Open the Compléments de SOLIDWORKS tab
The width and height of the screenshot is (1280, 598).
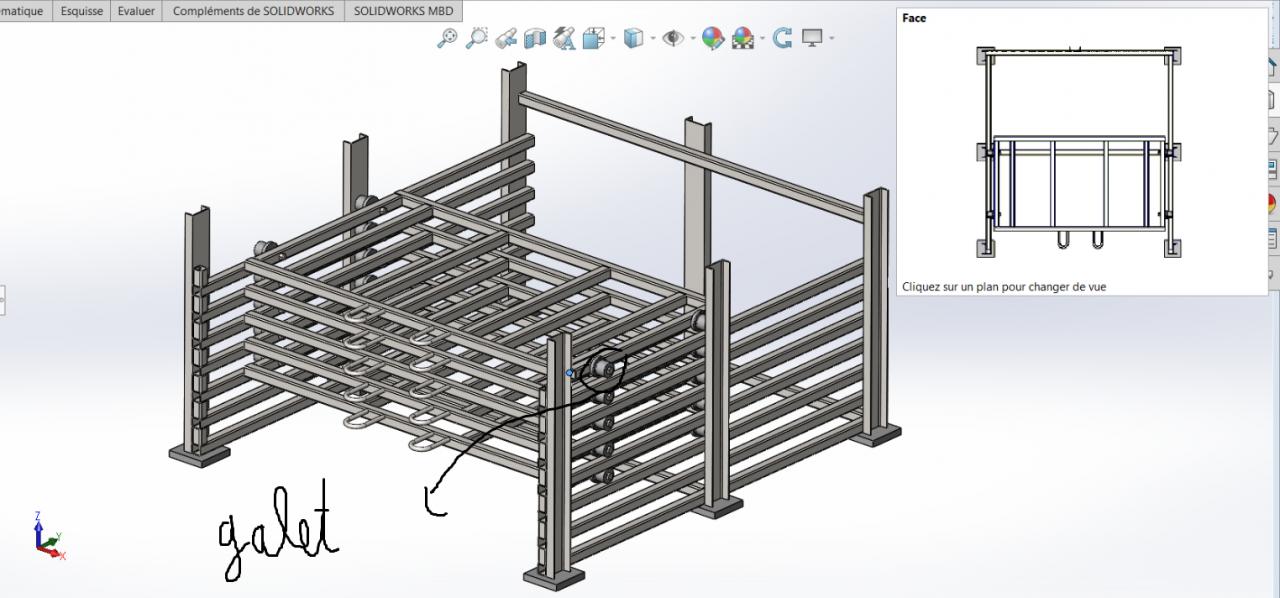point(253,11)
